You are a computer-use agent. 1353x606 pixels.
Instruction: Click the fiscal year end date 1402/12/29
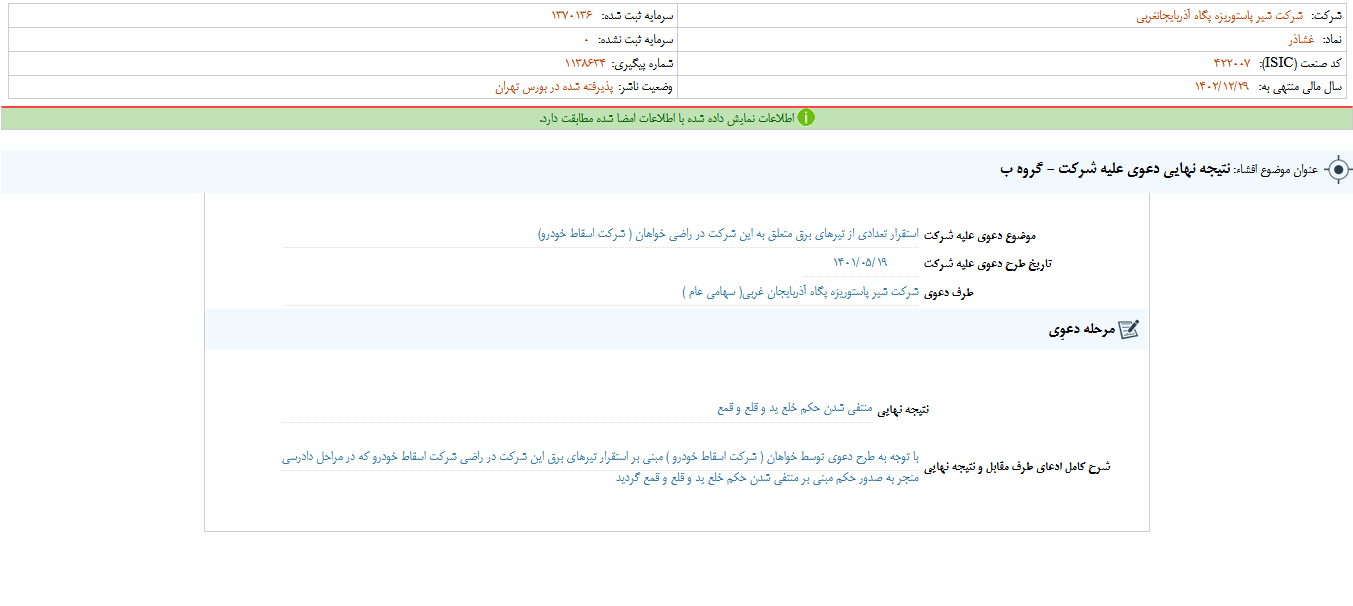click(1222, 87)
